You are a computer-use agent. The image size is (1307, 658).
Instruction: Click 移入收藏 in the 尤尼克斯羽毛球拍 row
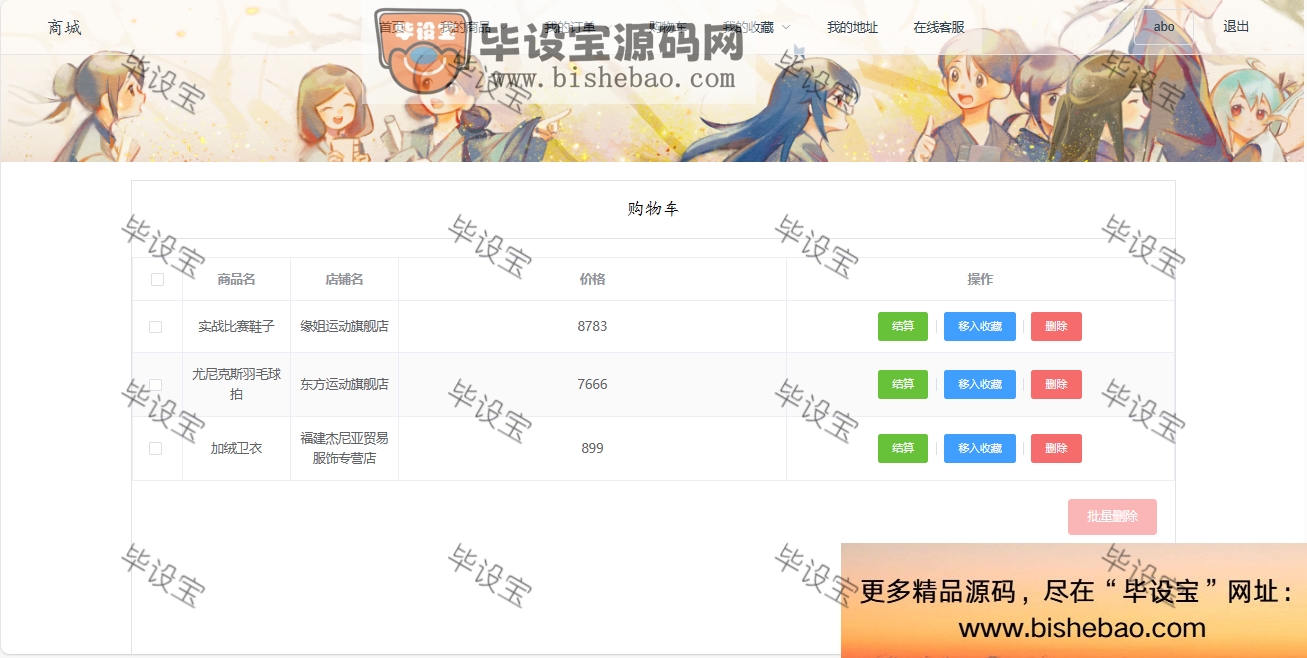click(x=980, y=384)
